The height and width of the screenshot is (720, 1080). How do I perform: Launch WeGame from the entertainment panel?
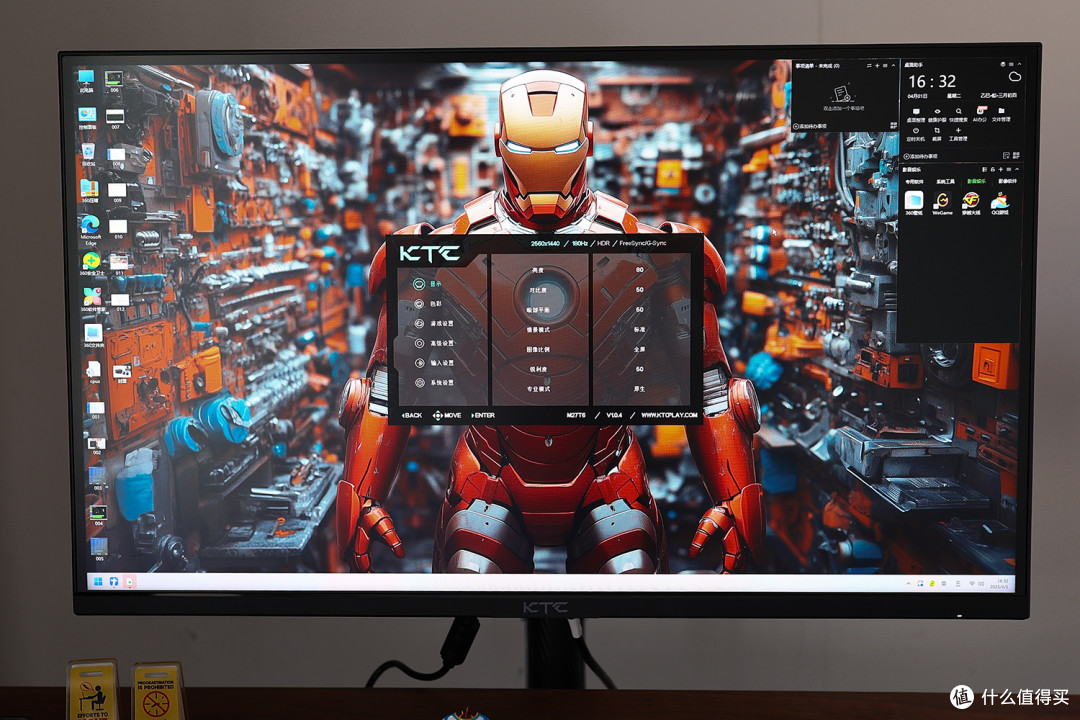click(x=942, y=203)
